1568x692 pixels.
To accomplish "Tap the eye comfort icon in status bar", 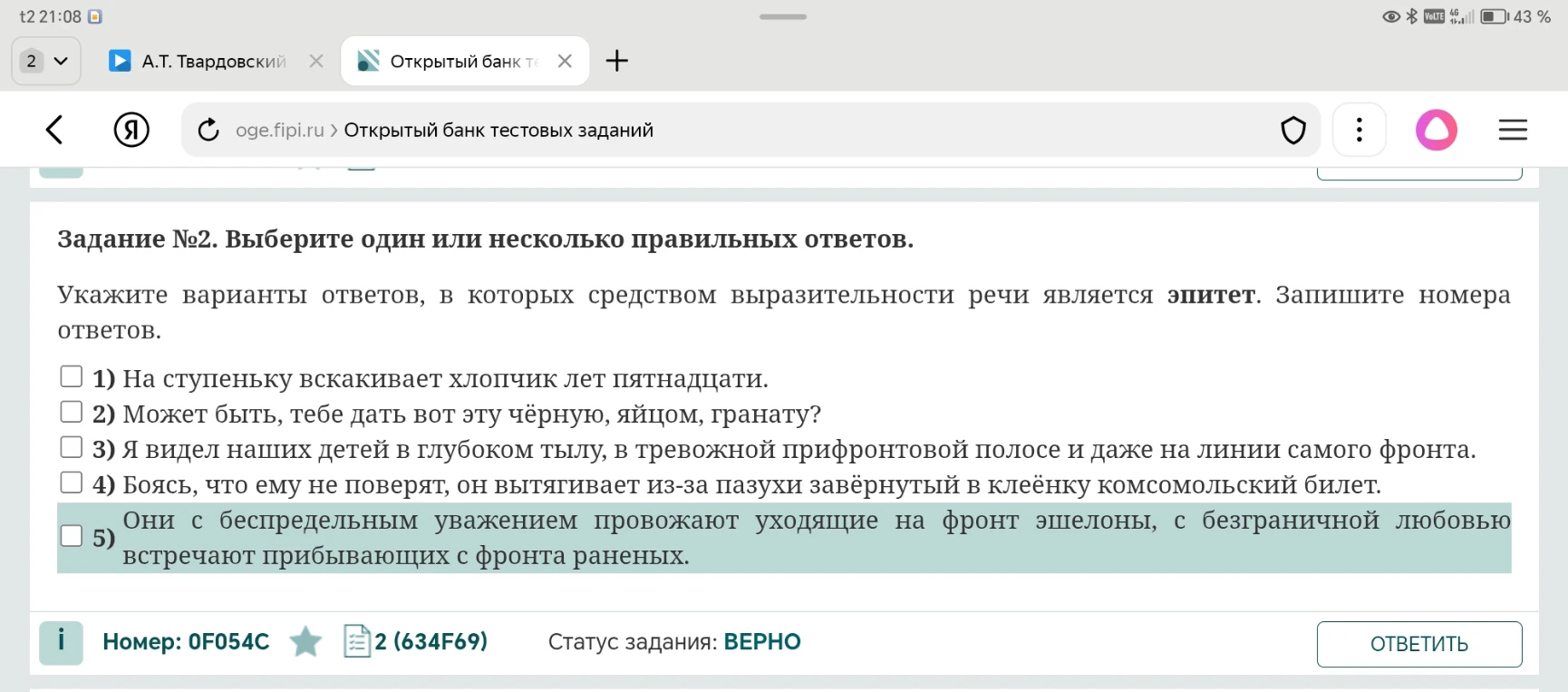I will pos(1391,16).
